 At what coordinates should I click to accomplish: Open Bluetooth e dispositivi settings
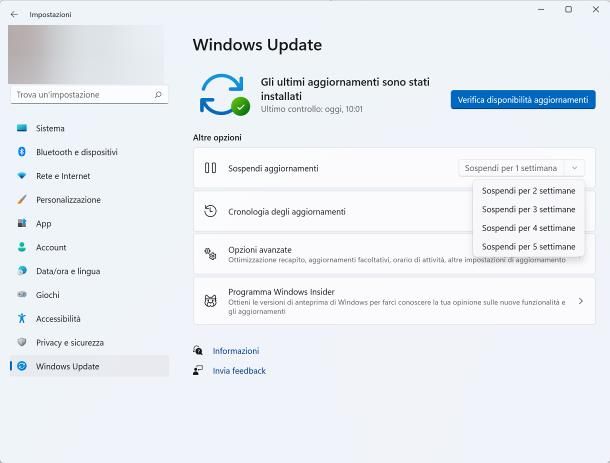[x=90, y=152]
